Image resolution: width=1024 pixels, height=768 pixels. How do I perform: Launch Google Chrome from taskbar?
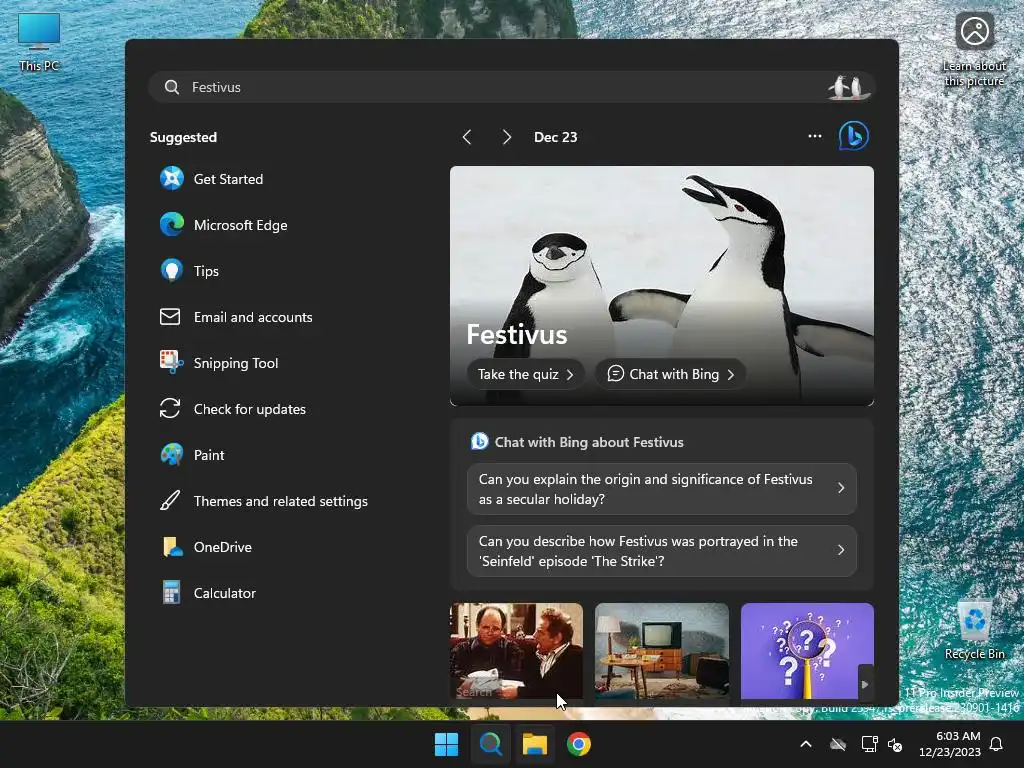(579, 744)
